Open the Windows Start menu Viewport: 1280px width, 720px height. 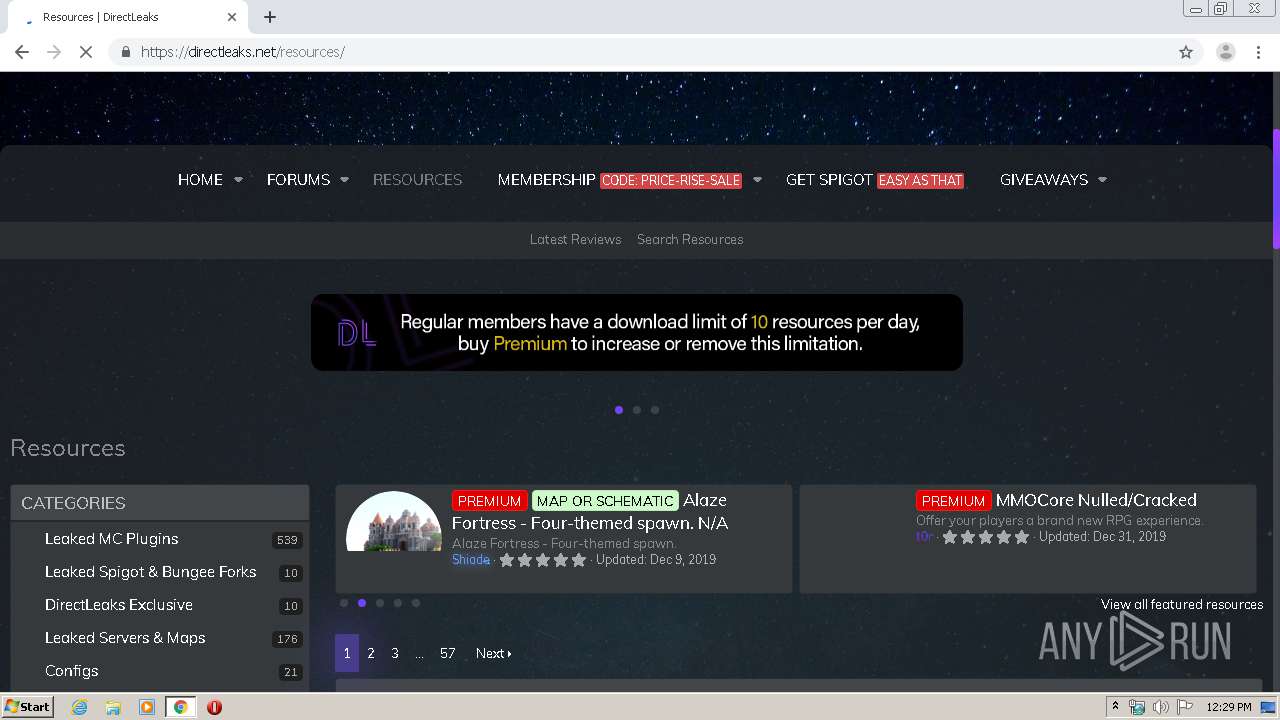tap(27, 707)
